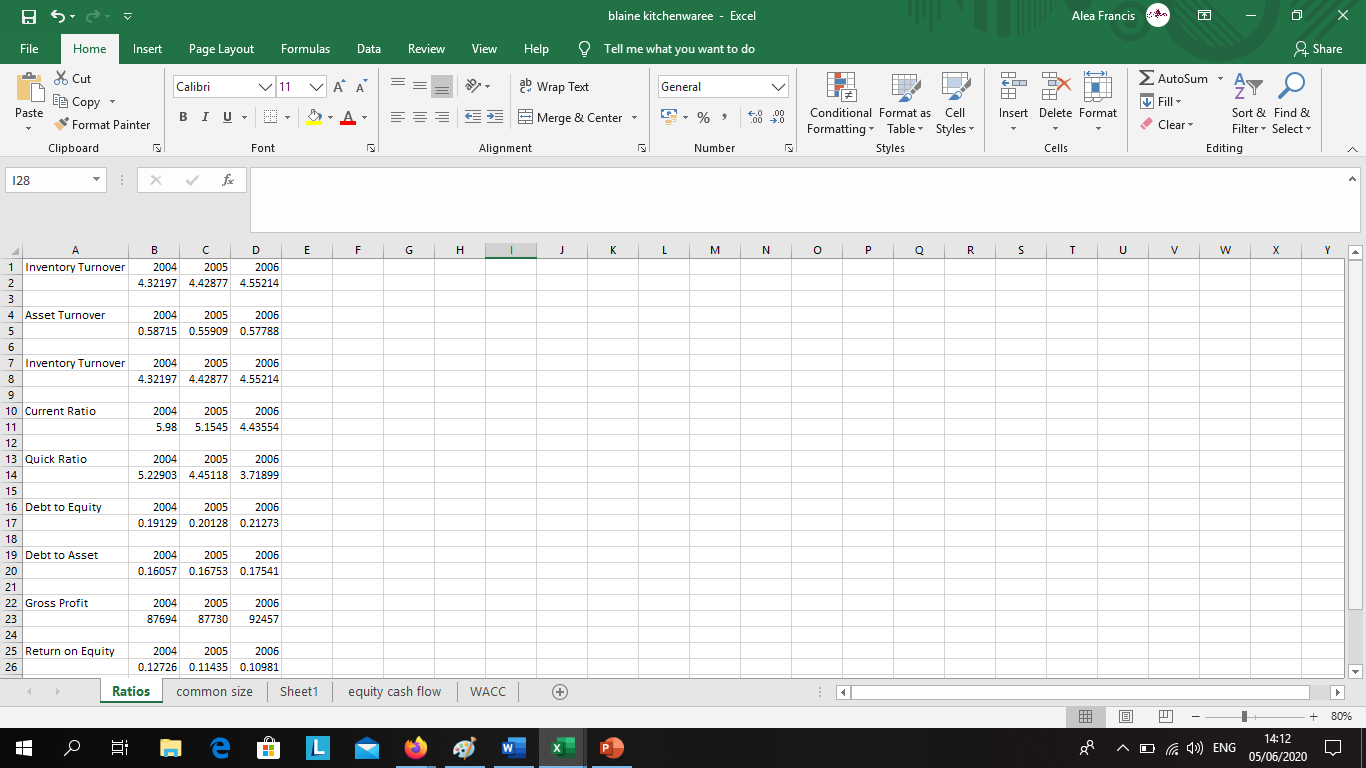Open the WACC sheet tab
This screenshot has height=768, width=1366.
488,691
